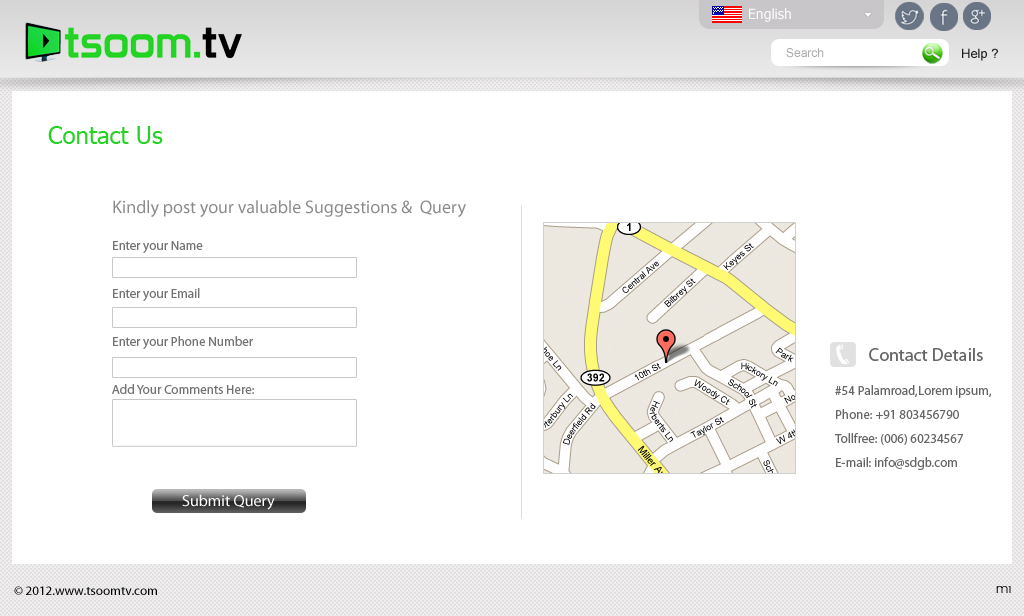Image resolution: width=1024 pixels, height=616 pixels.
Task: Click the route 392 marker on map
Action: 595,378
